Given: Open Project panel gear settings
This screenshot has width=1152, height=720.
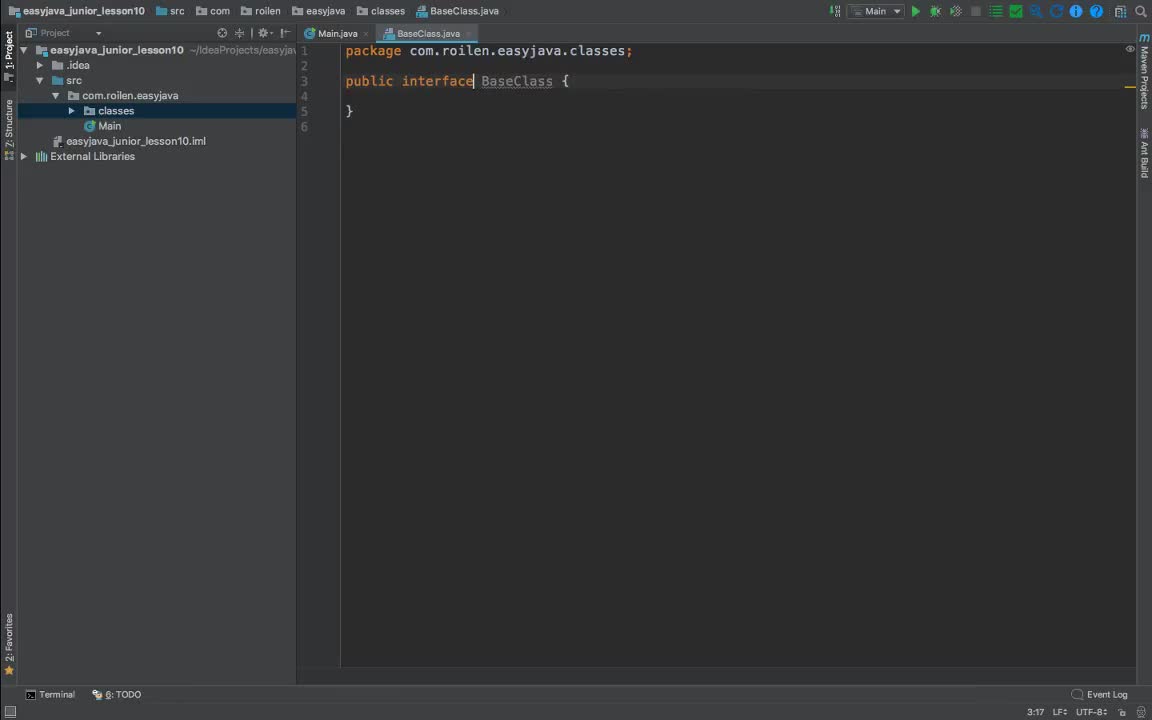Looking at the screenshot, I should click(264, 33).
